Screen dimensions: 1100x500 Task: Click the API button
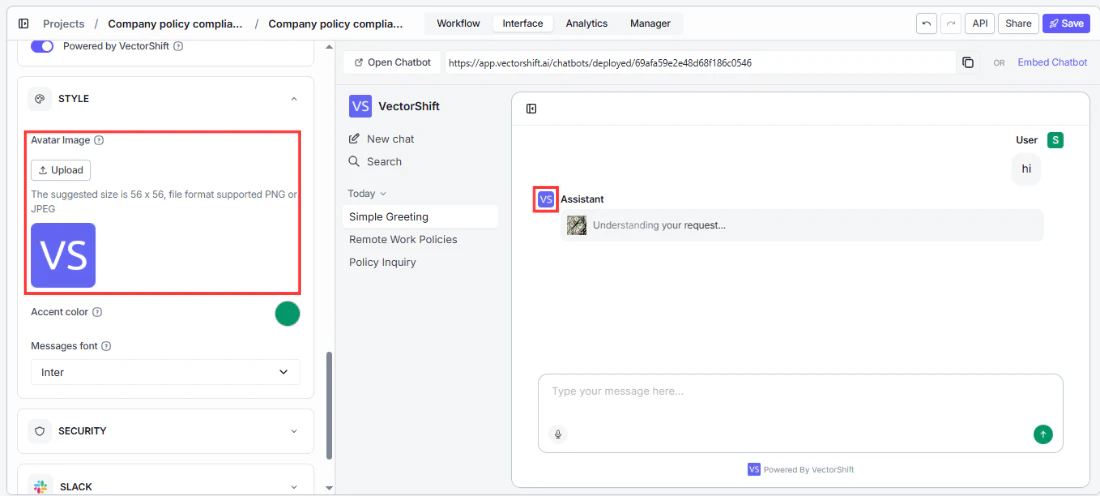pyautogui.click(x=979, y=24)
